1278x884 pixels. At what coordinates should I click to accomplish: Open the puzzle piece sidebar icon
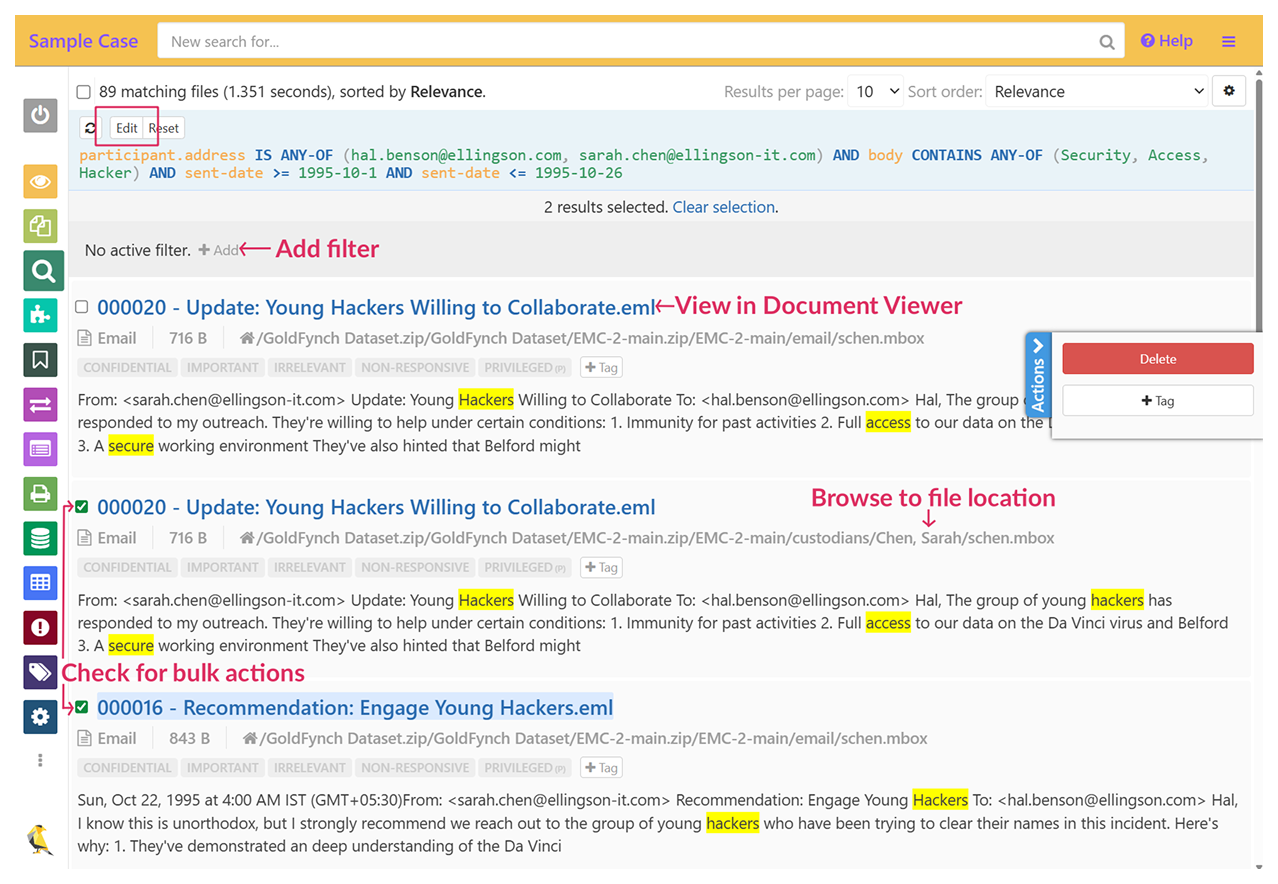[40, 315]
